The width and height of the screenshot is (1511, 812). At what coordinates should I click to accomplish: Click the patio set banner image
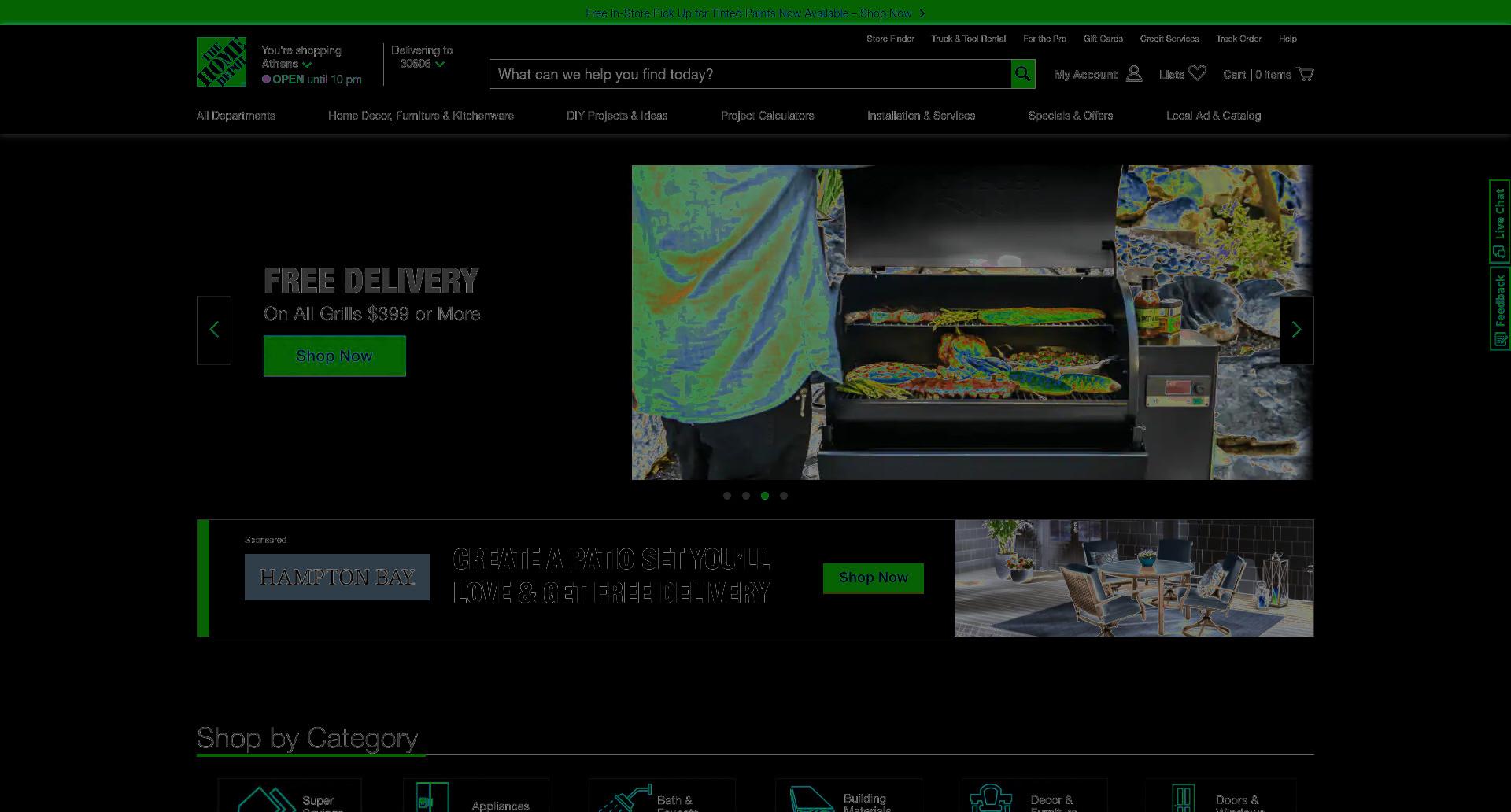pyautogui.click(x=1134, y=578)
